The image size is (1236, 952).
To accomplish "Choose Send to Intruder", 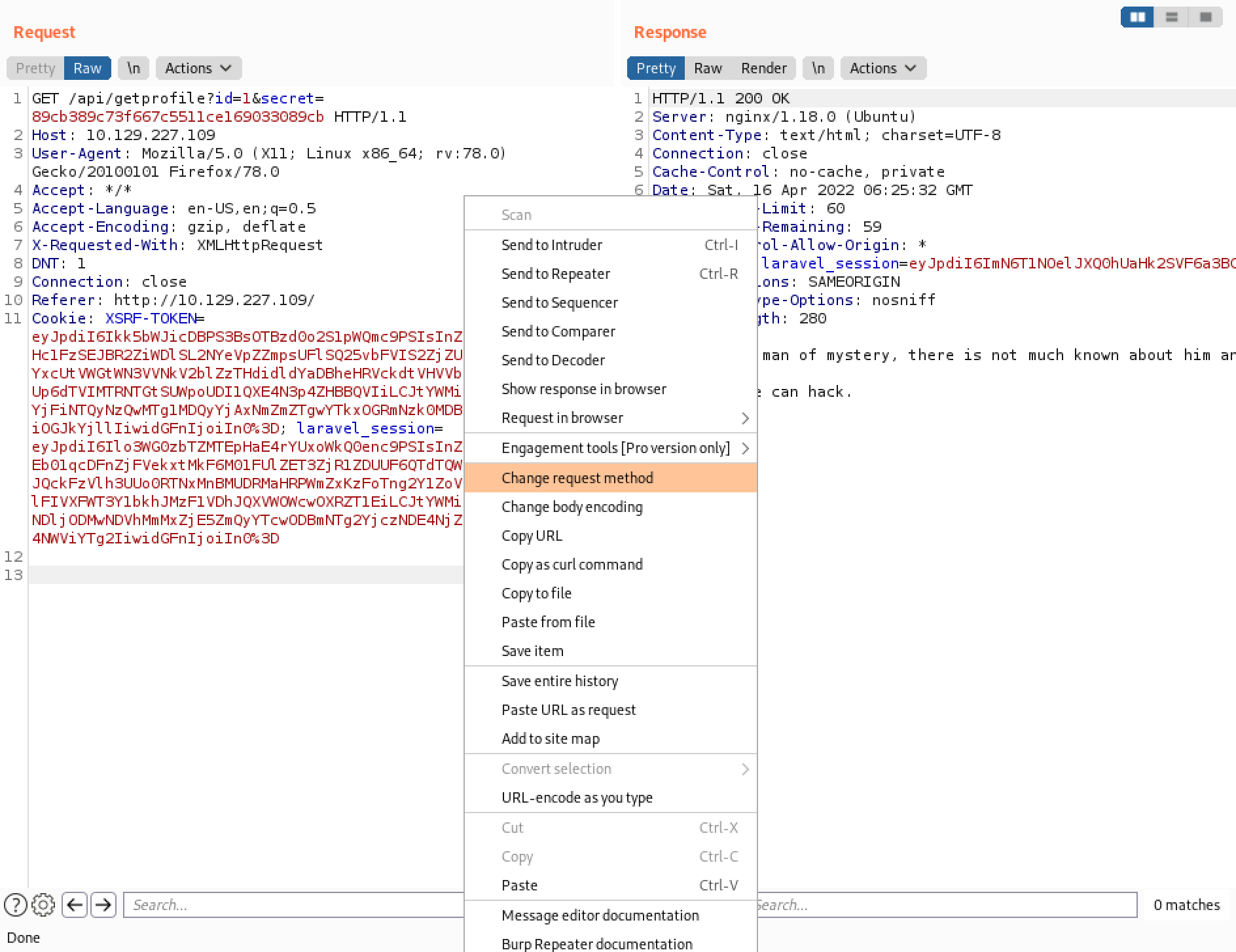I will tap(610, 245).
